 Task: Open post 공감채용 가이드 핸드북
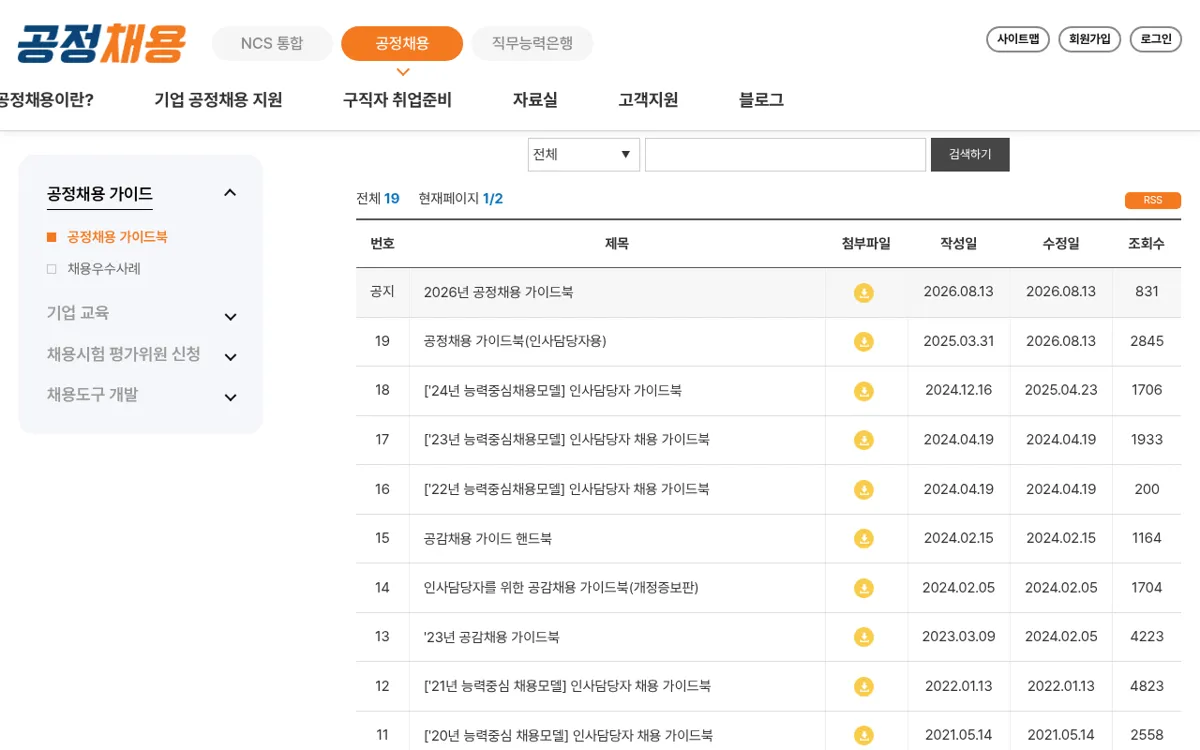coord(488,538)
